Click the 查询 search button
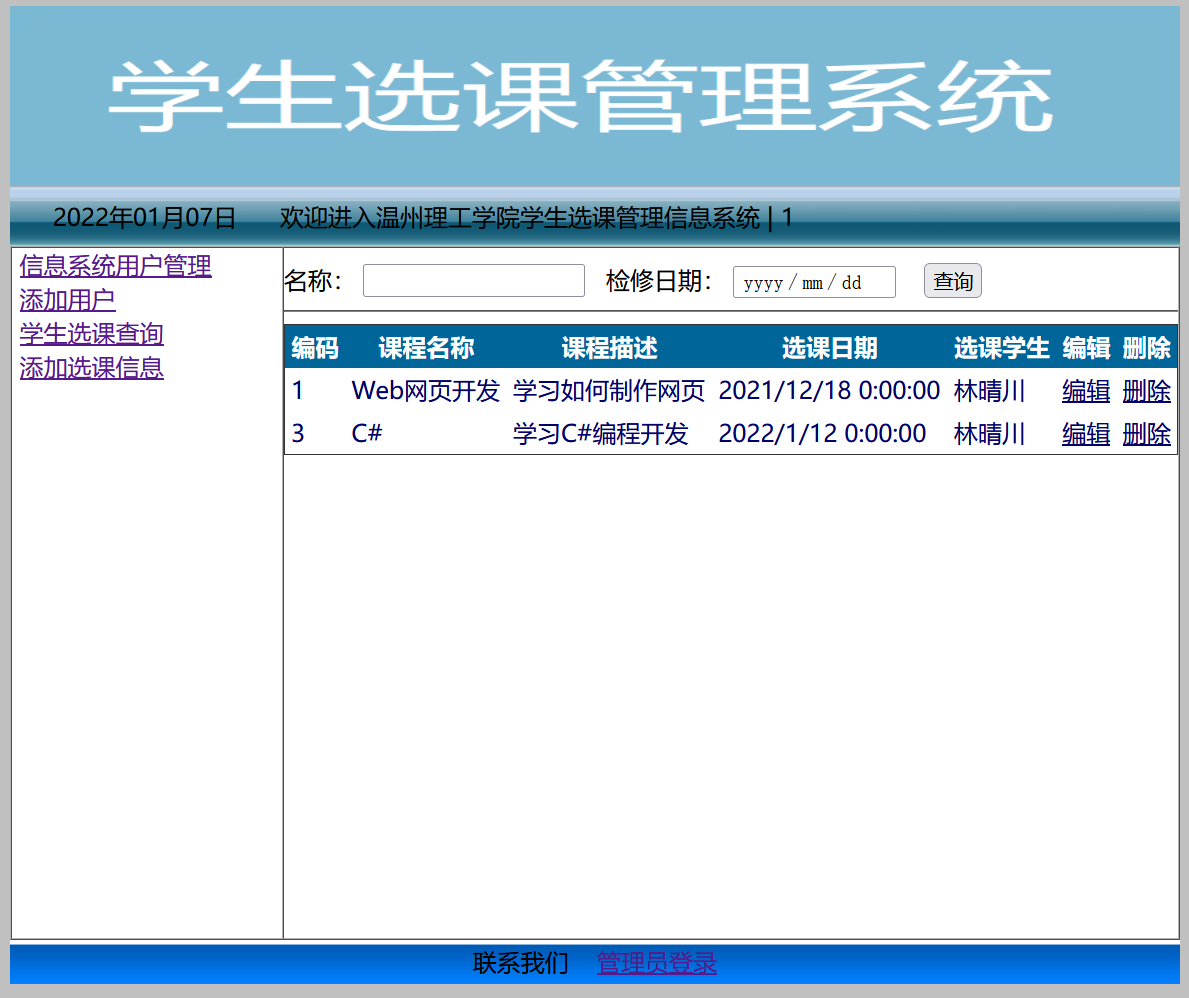Viewport: 1189px width, 998px height. pos(952,281)
